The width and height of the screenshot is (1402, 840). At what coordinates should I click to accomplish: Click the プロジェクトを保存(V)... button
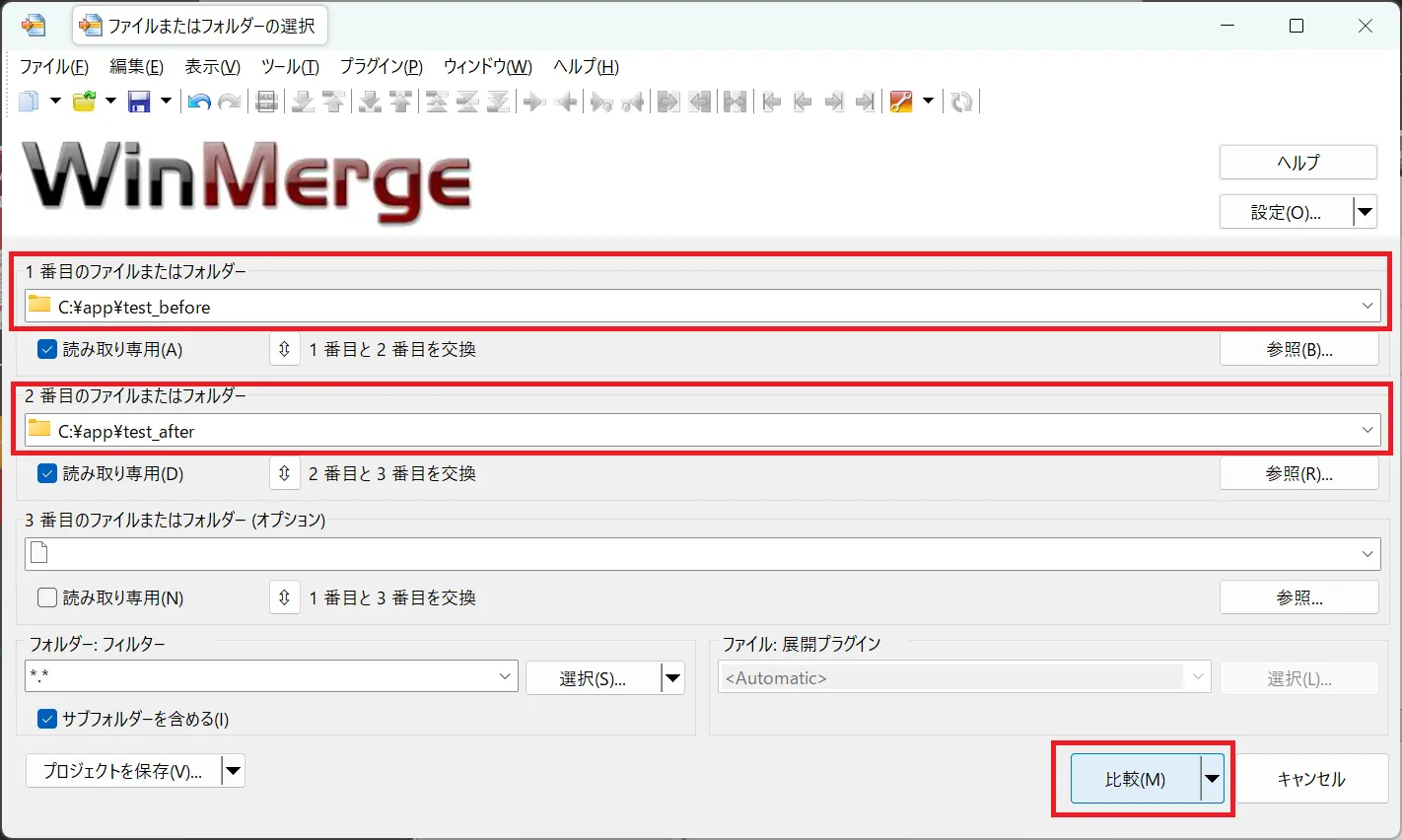[x=123, y=771]
